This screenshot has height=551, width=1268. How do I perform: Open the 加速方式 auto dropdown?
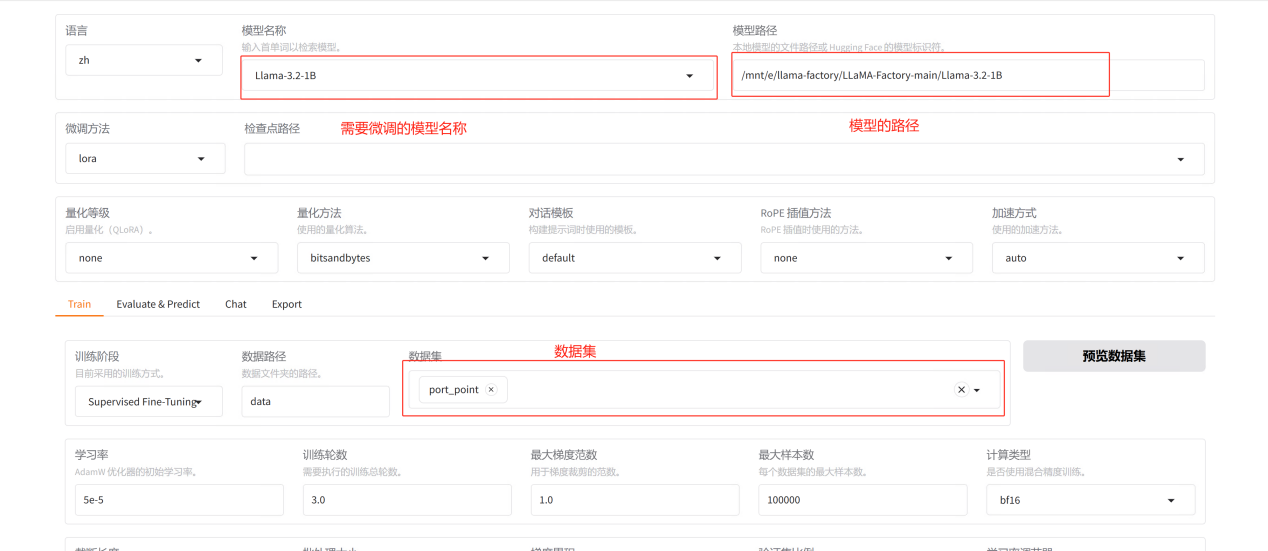1098,258
